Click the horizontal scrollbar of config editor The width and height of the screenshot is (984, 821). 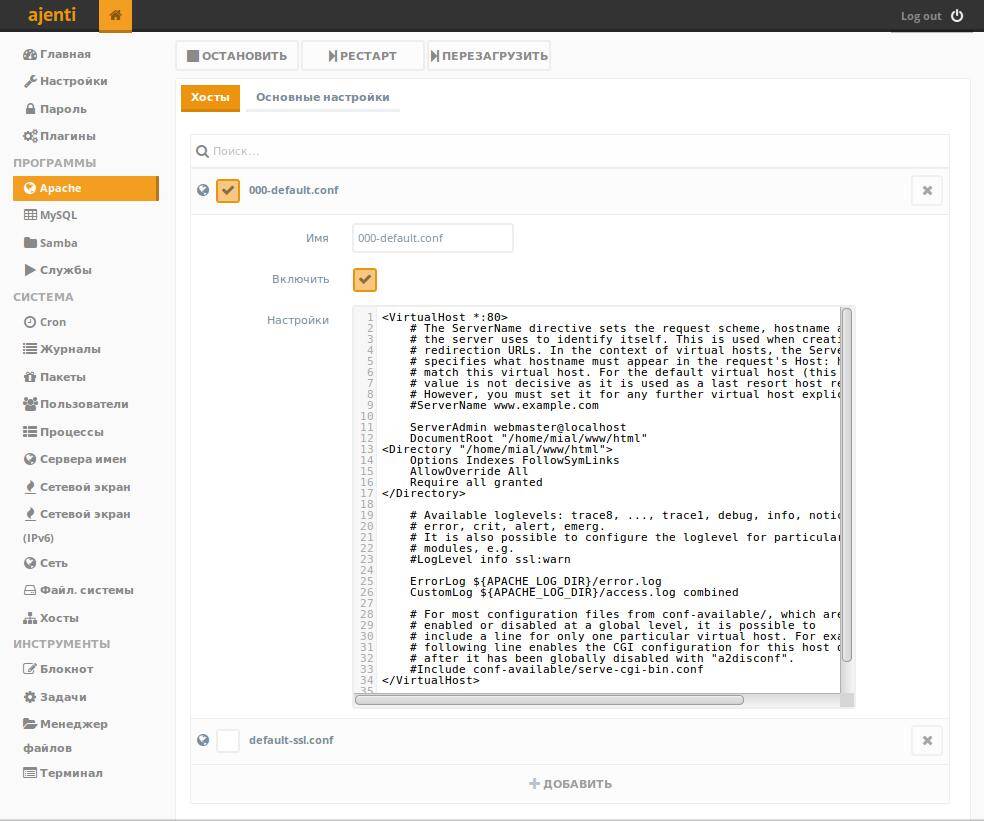[x=549, y=700]
